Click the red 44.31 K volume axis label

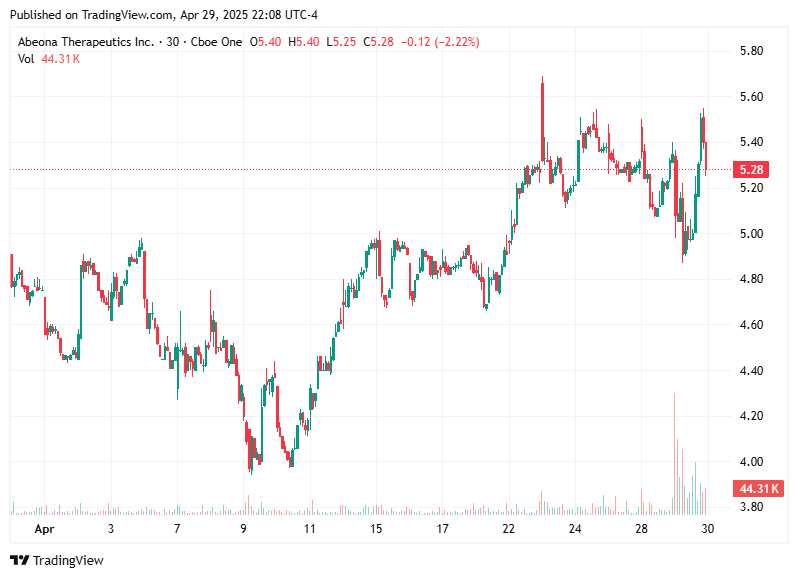pyautogui.click(x=758, y=488)
